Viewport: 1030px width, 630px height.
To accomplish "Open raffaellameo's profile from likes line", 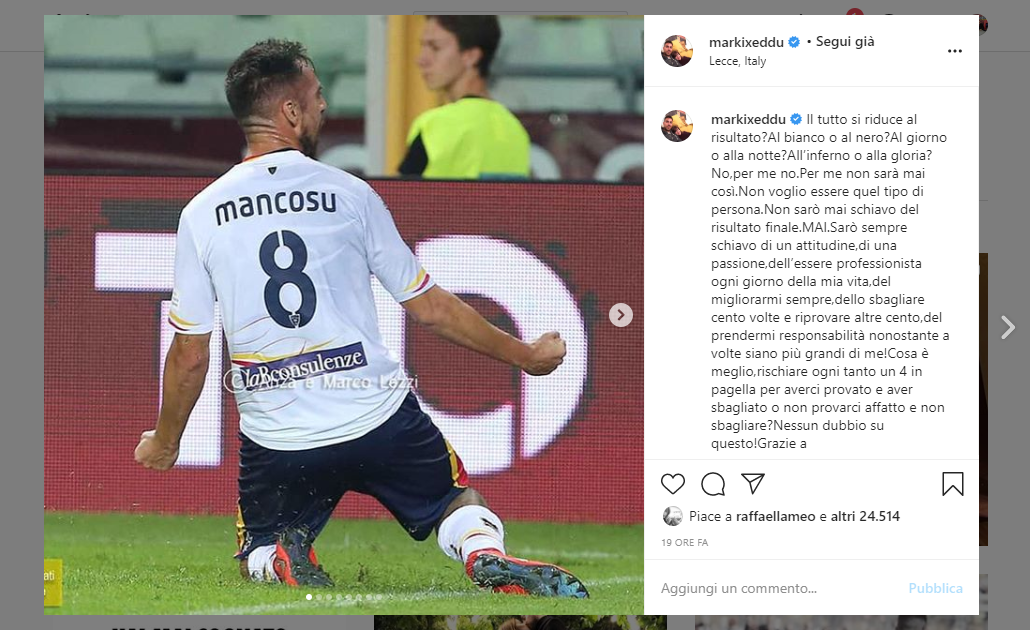I will tap(775, 516).
